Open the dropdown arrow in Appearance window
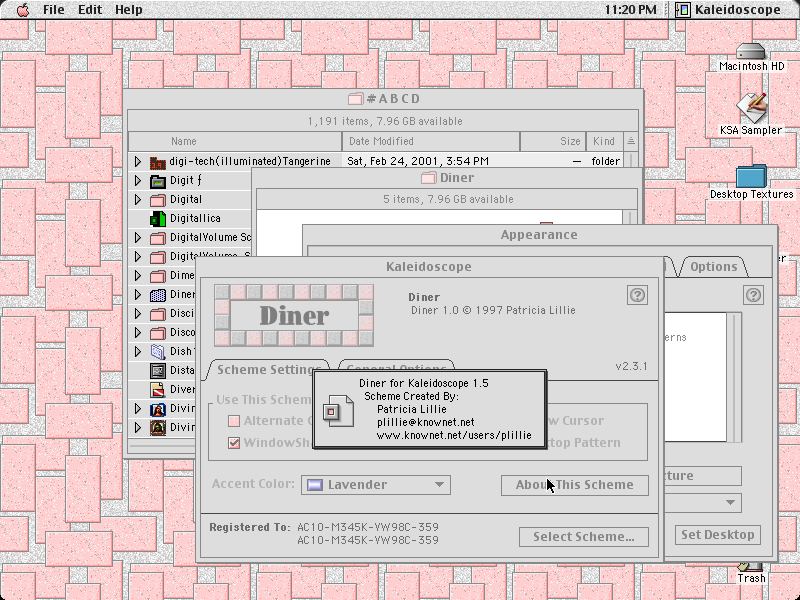 731,503
